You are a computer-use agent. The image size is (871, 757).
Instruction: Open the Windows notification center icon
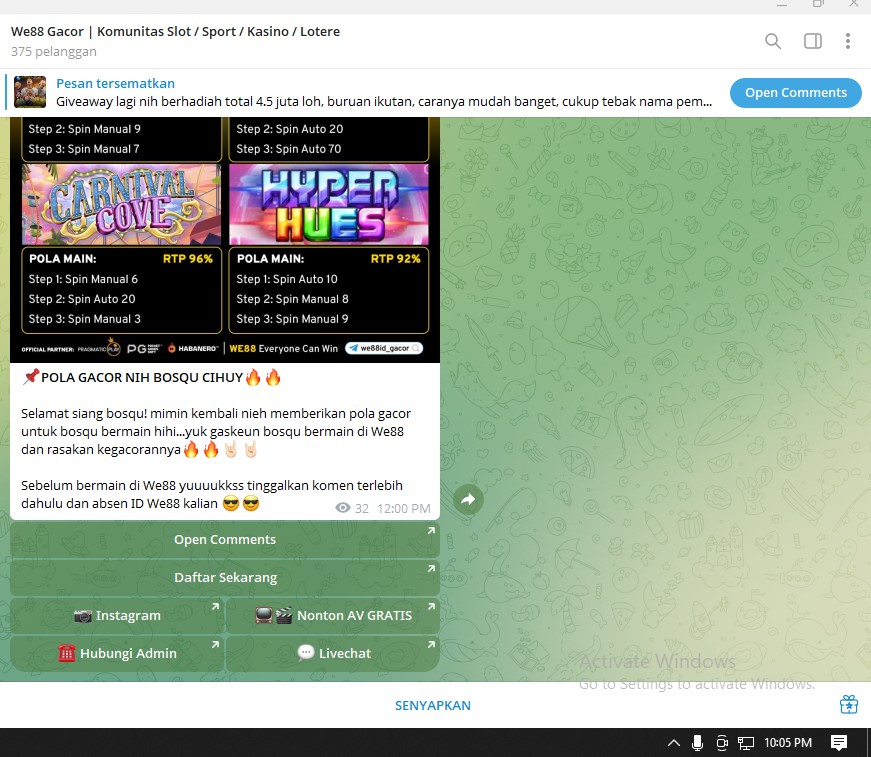point(839,742)
